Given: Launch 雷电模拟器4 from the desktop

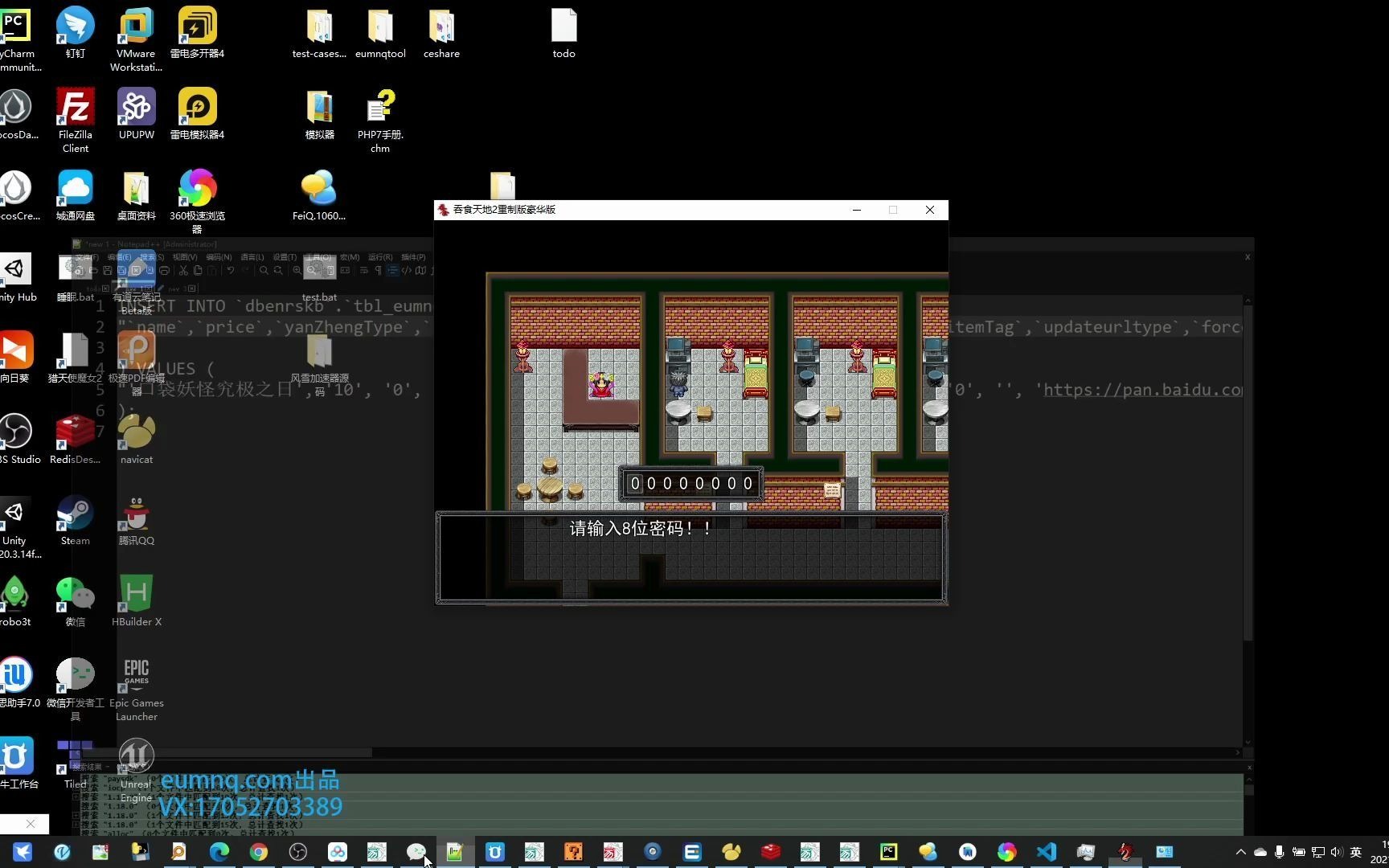Looking at the screenshot, I should [197, 114].
